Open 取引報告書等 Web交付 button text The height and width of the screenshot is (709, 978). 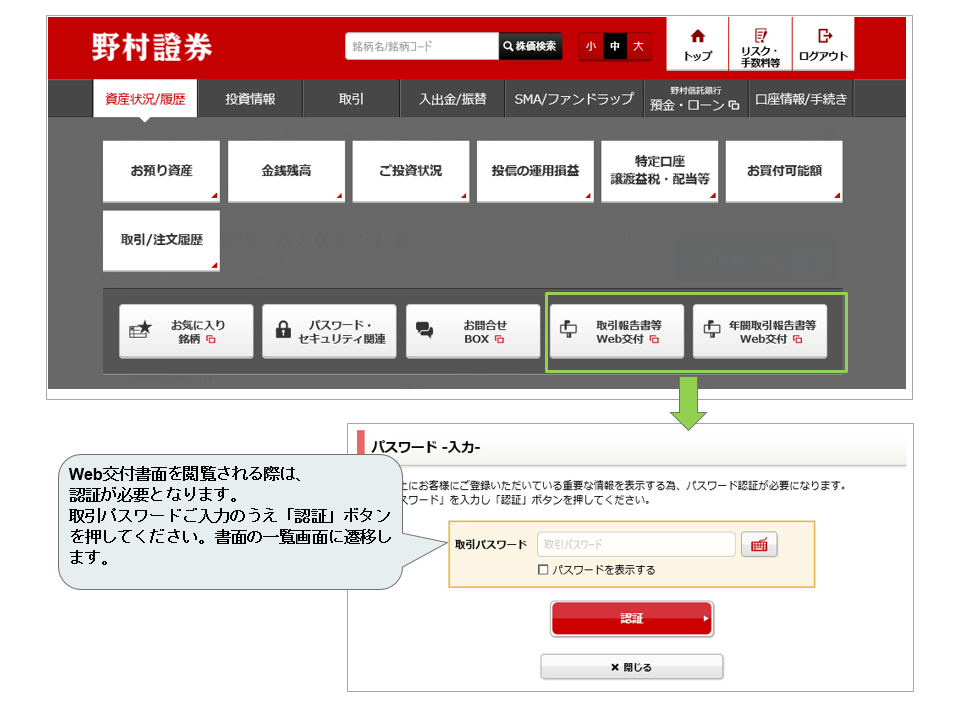tap(628, 332)
